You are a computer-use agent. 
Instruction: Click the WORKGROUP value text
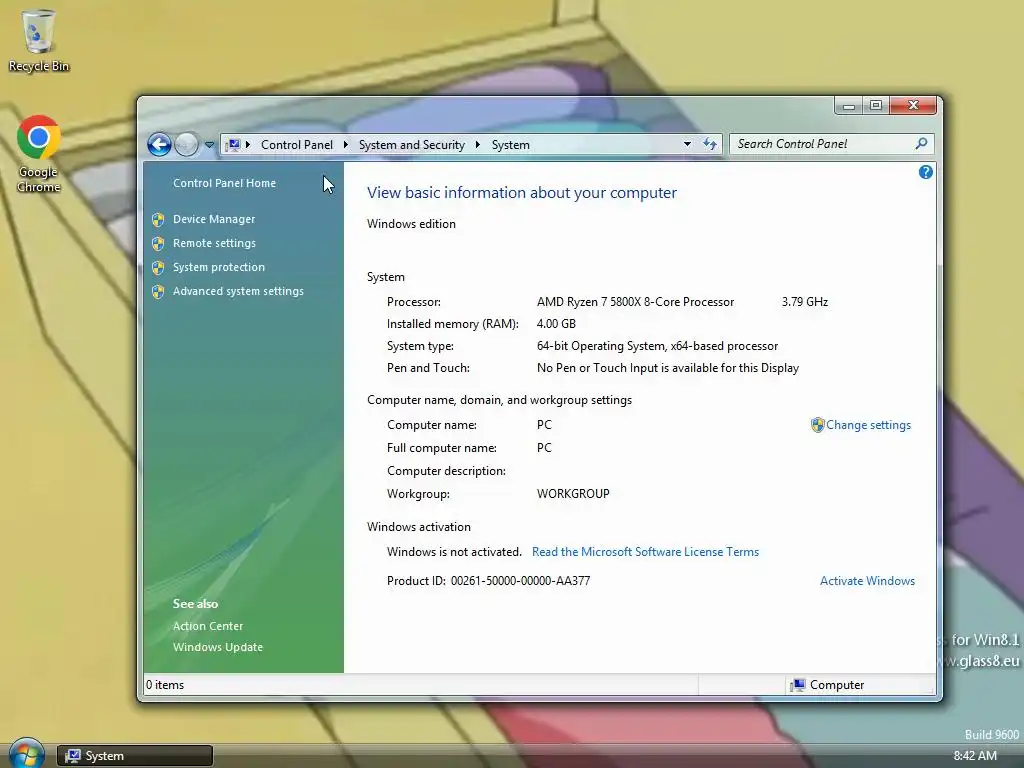coord(573,494)
